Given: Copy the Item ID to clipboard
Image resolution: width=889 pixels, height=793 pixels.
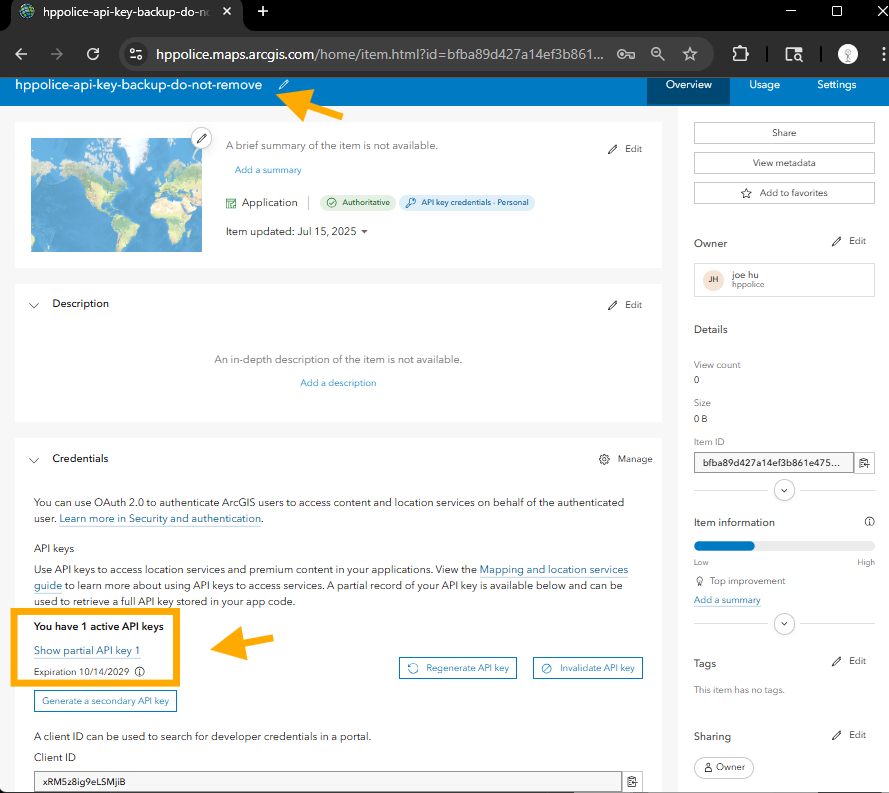Looking at the screenshot, I should pyautogui.click(x=864, y=463).
